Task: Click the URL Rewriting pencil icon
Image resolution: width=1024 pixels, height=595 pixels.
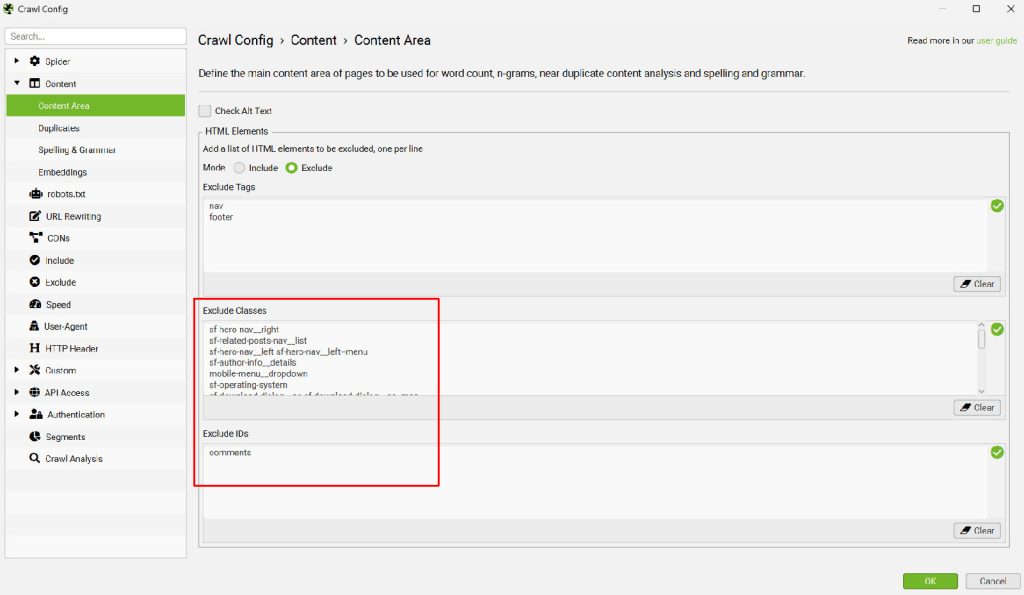Action: tap(35, 216)
